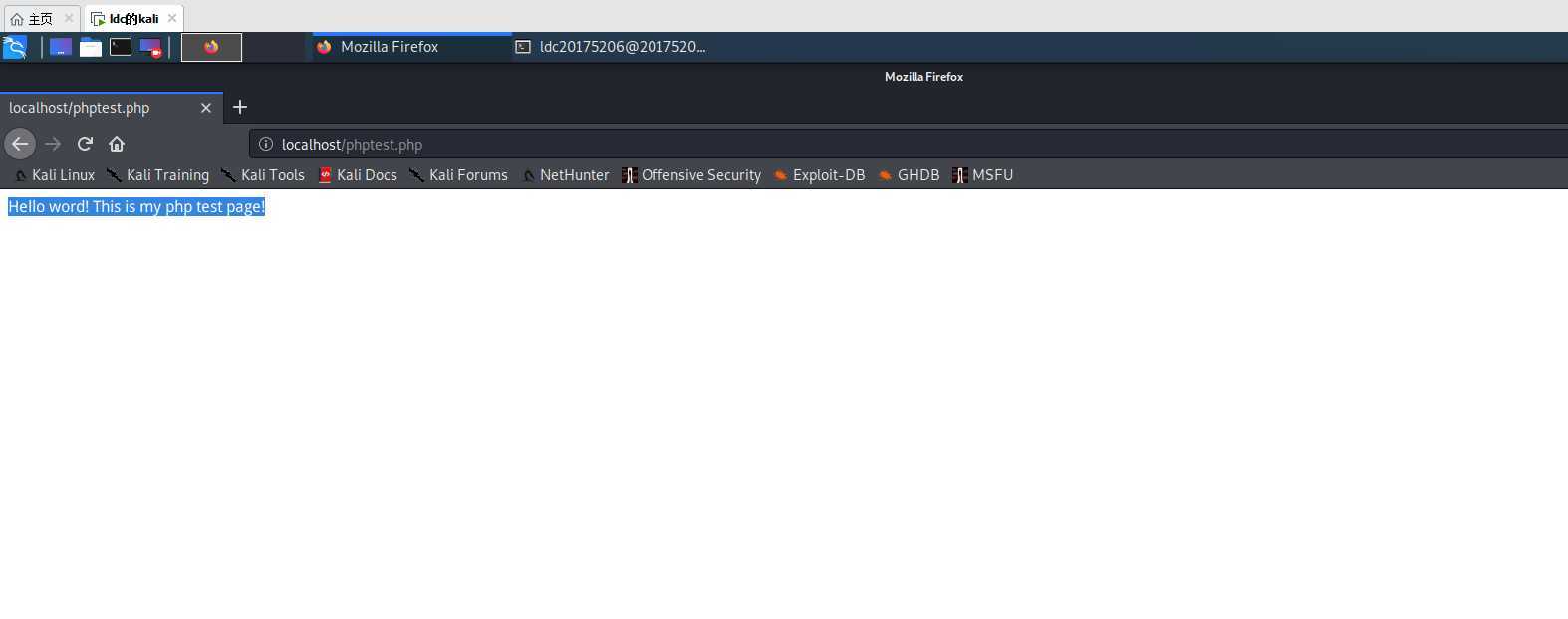Open the Offensive Security bookmark
Image resolution: width=1568 pixels, height=619 pixels.
(691, 175)
